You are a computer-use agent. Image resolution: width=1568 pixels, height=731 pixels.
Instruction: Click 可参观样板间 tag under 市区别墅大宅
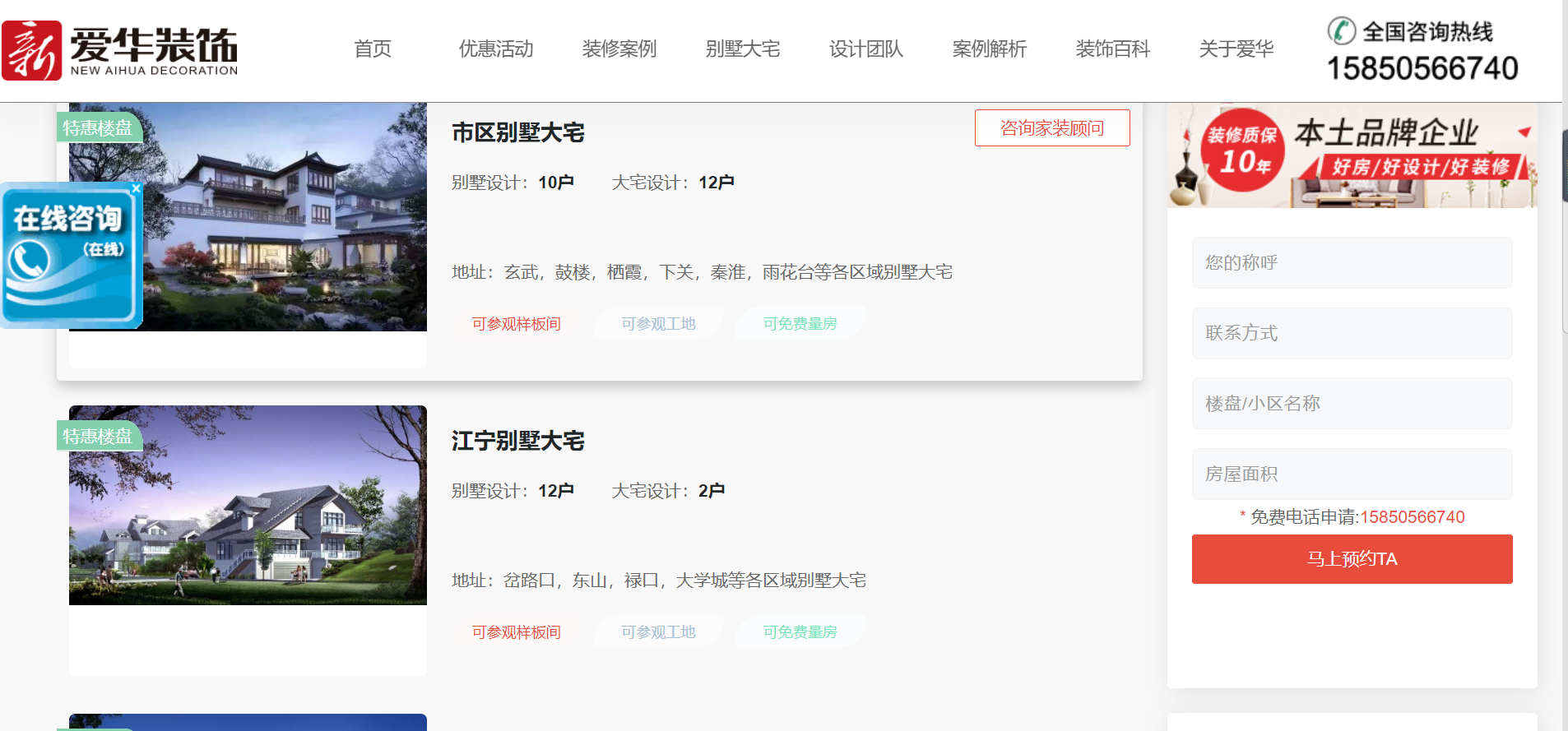[517, 324]
